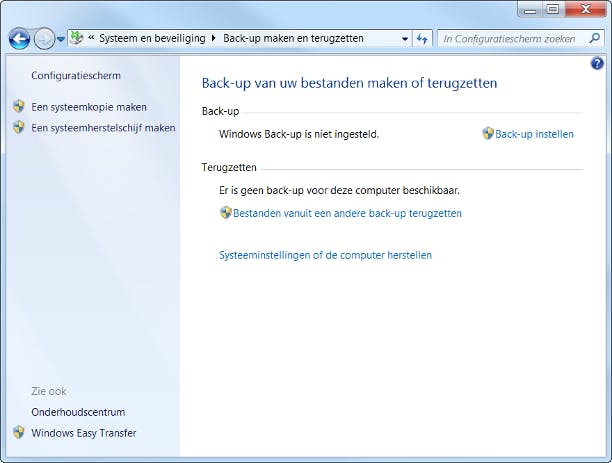This screenshot has height=463, width=612.
Task: Close the window with the red X
Action: pos(585,9)
